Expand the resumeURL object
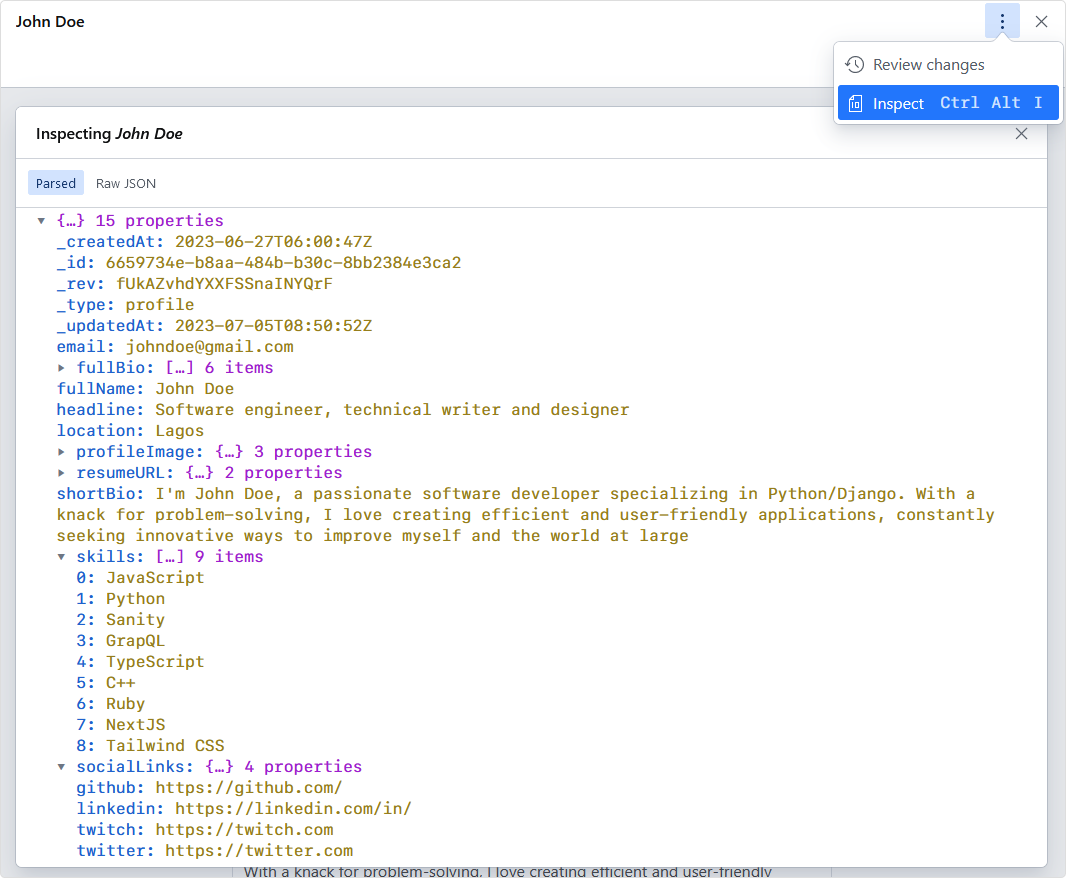This screenshot has height=878, width=1066. tap(61, 473)
